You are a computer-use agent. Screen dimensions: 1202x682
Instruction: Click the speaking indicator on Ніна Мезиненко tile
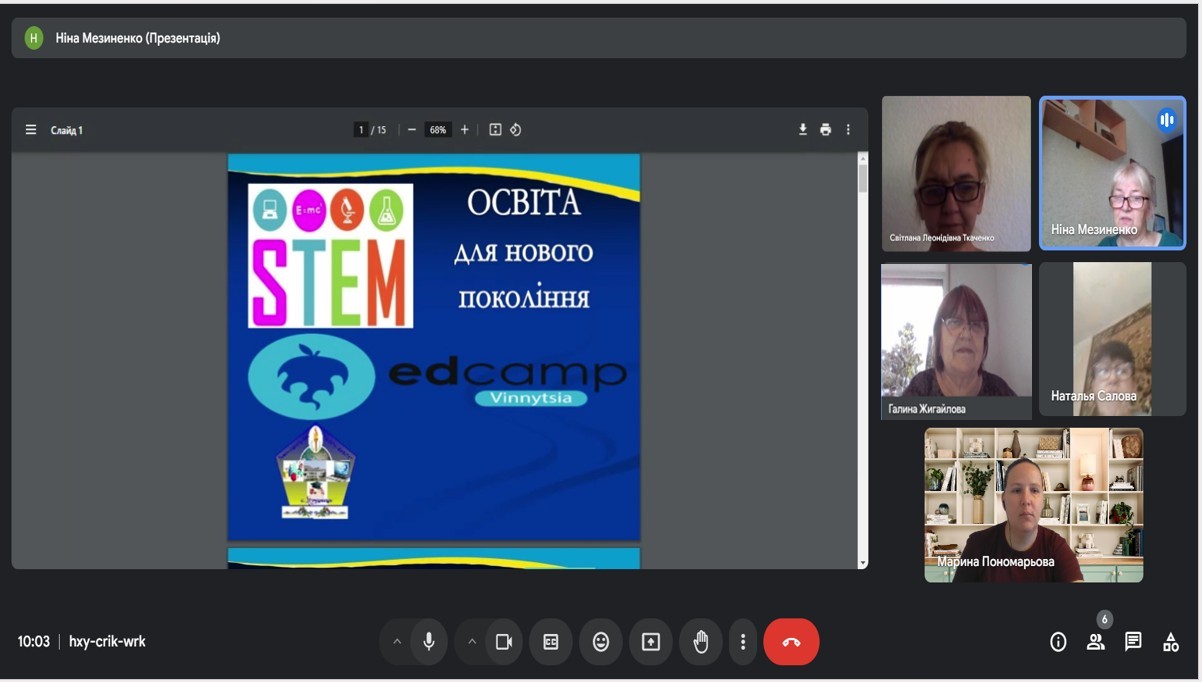1166,120
